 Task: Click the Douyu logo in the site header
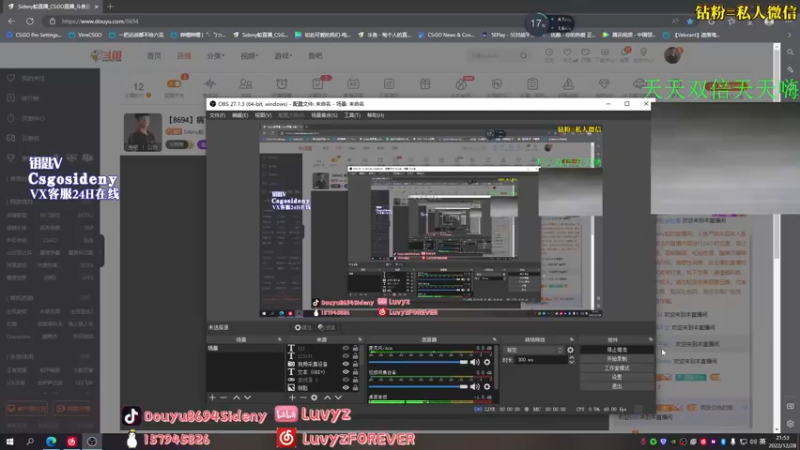106,56
